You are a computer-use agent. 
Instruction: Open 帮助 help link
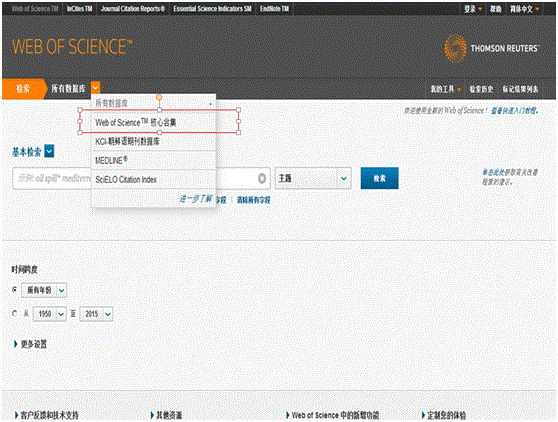(x=496, y=9)
